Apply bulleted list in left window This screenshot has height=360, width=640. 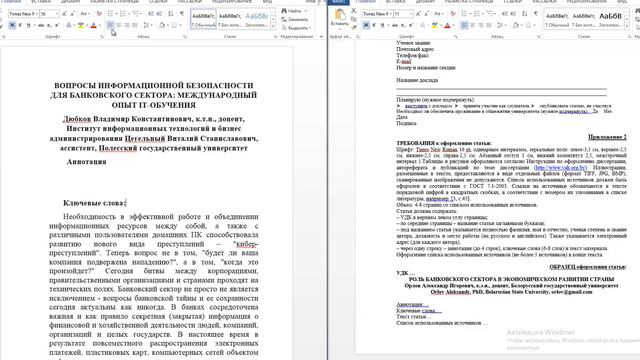110,14
